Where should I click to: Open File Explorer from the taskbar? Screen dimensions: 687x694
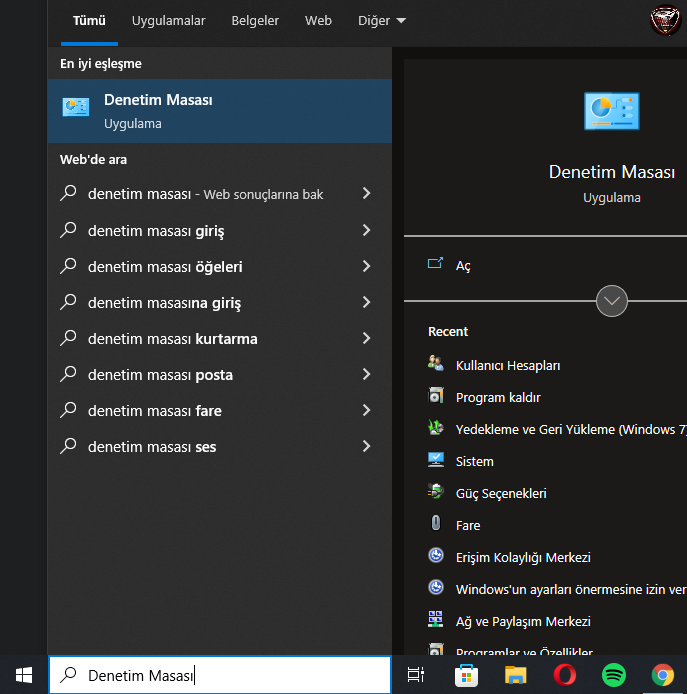coord(515,676)
